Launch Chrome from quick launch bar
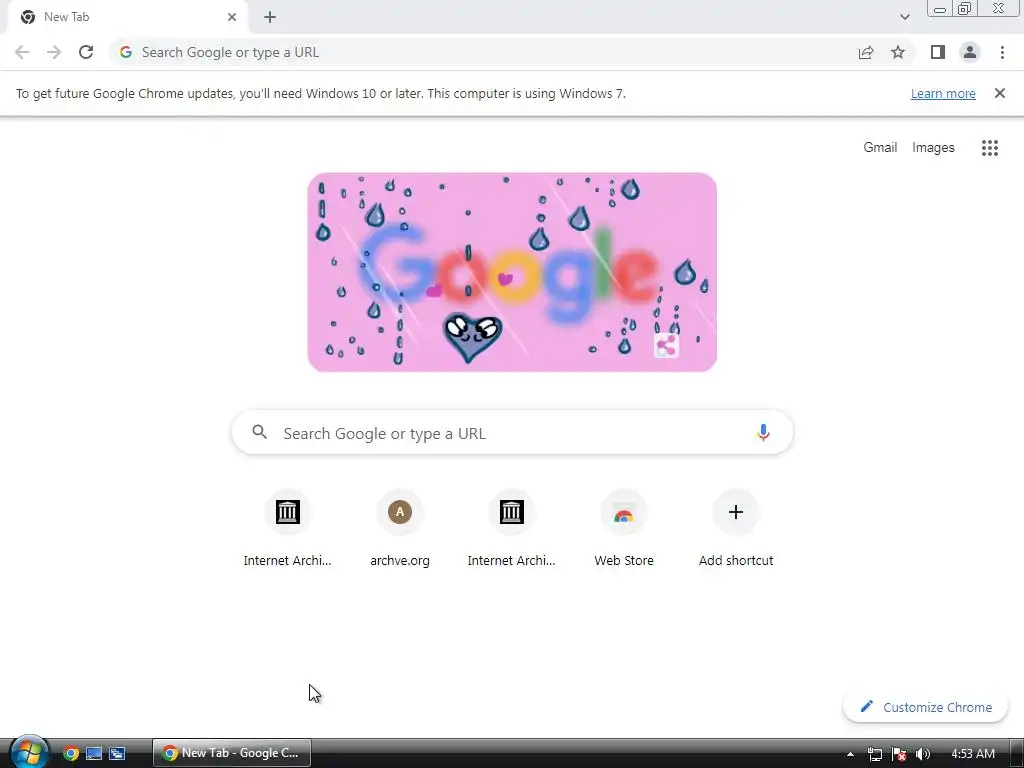The width and height of the screenshot is (1024, 768). click(x=71, y=753)
